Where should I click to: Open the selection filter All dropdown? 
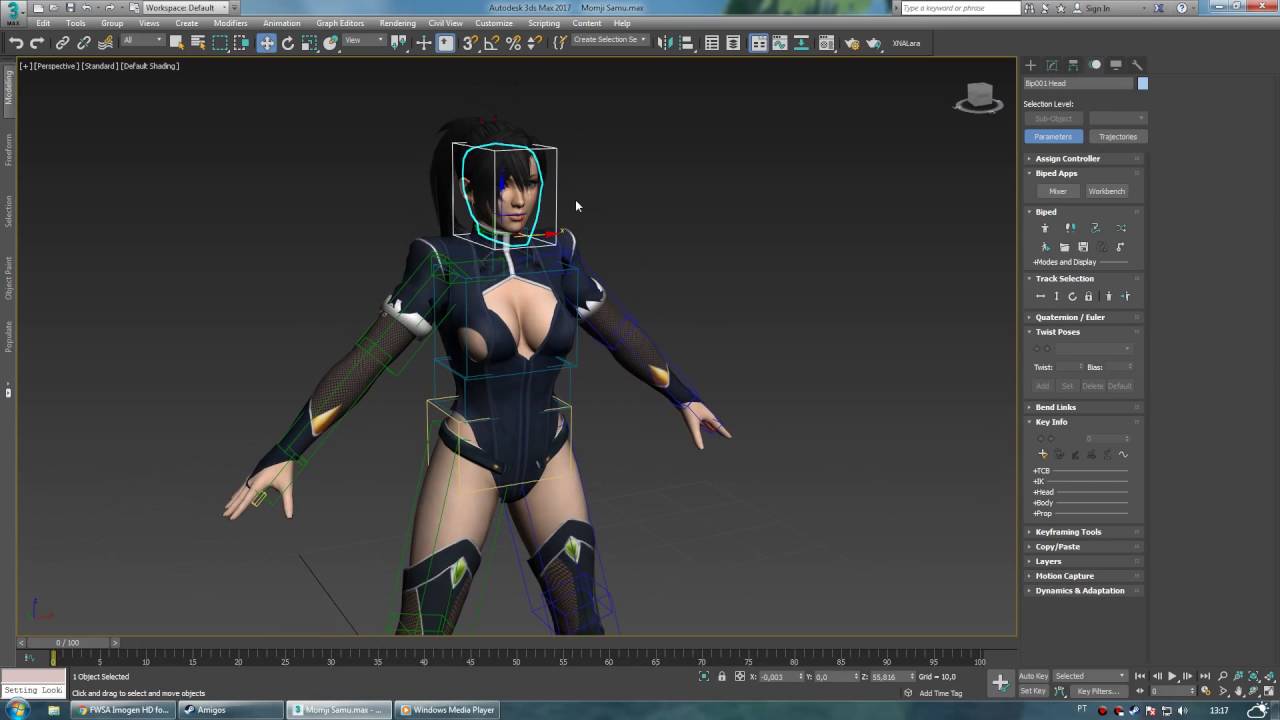coord(142,41)
